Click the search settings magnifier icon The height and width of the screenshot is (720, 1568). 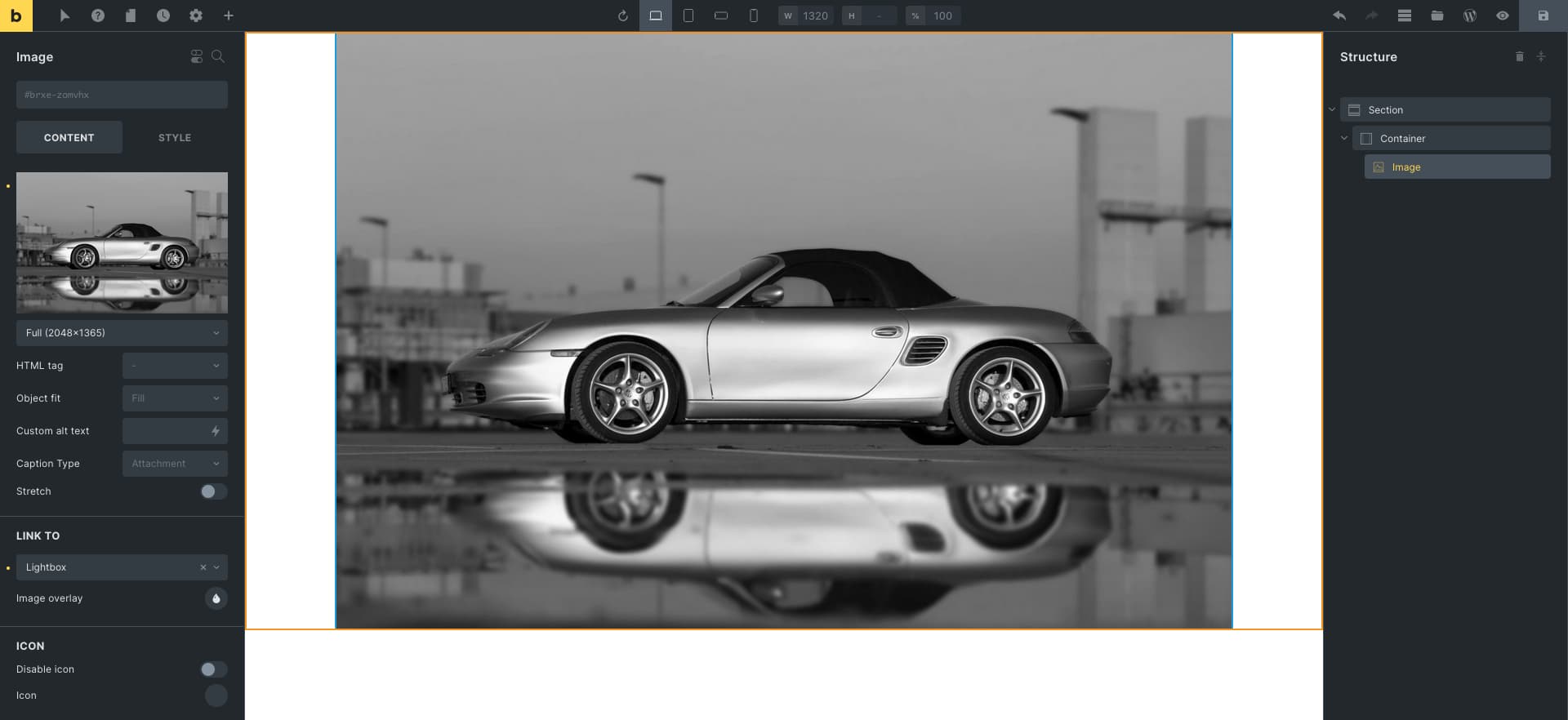pyautogui.click(x=218, y=56)
